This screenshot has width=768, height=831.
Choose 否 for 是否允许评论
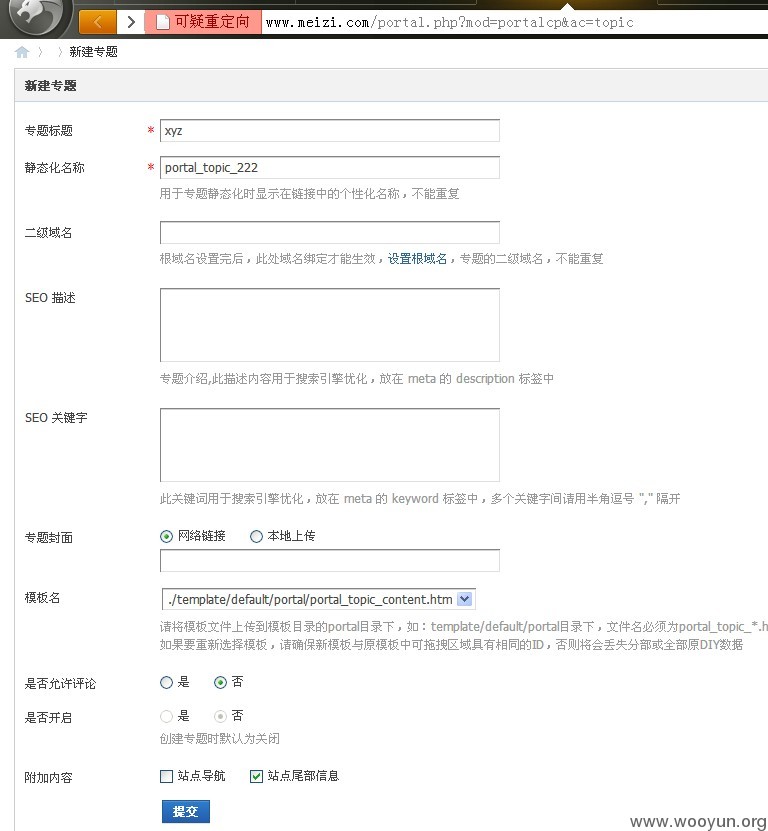pos(220,682)
